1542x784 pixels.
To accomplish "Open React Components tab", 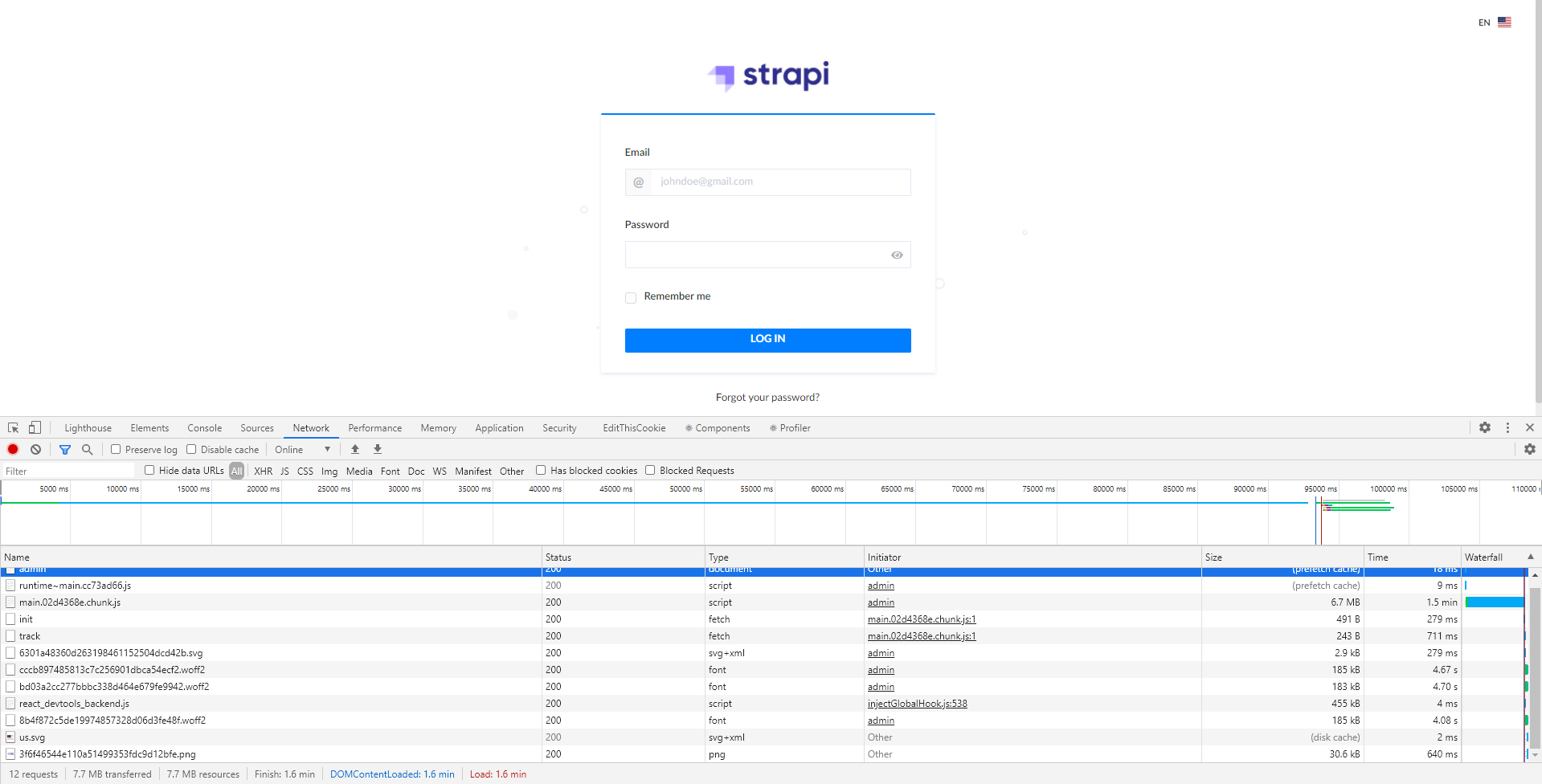I will [x=718, y=428].
